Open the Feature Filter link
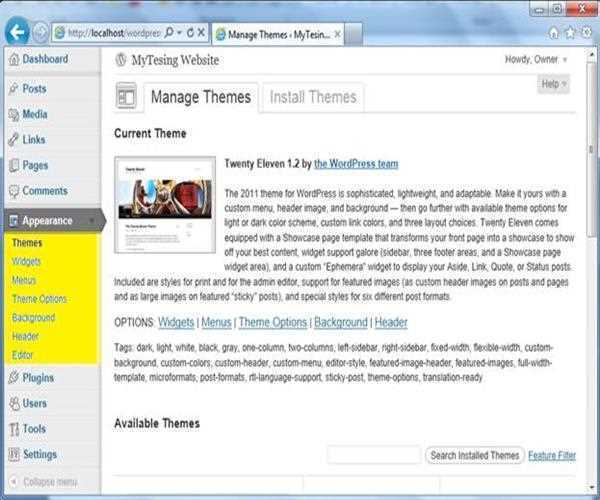 (x=552, y=456)
